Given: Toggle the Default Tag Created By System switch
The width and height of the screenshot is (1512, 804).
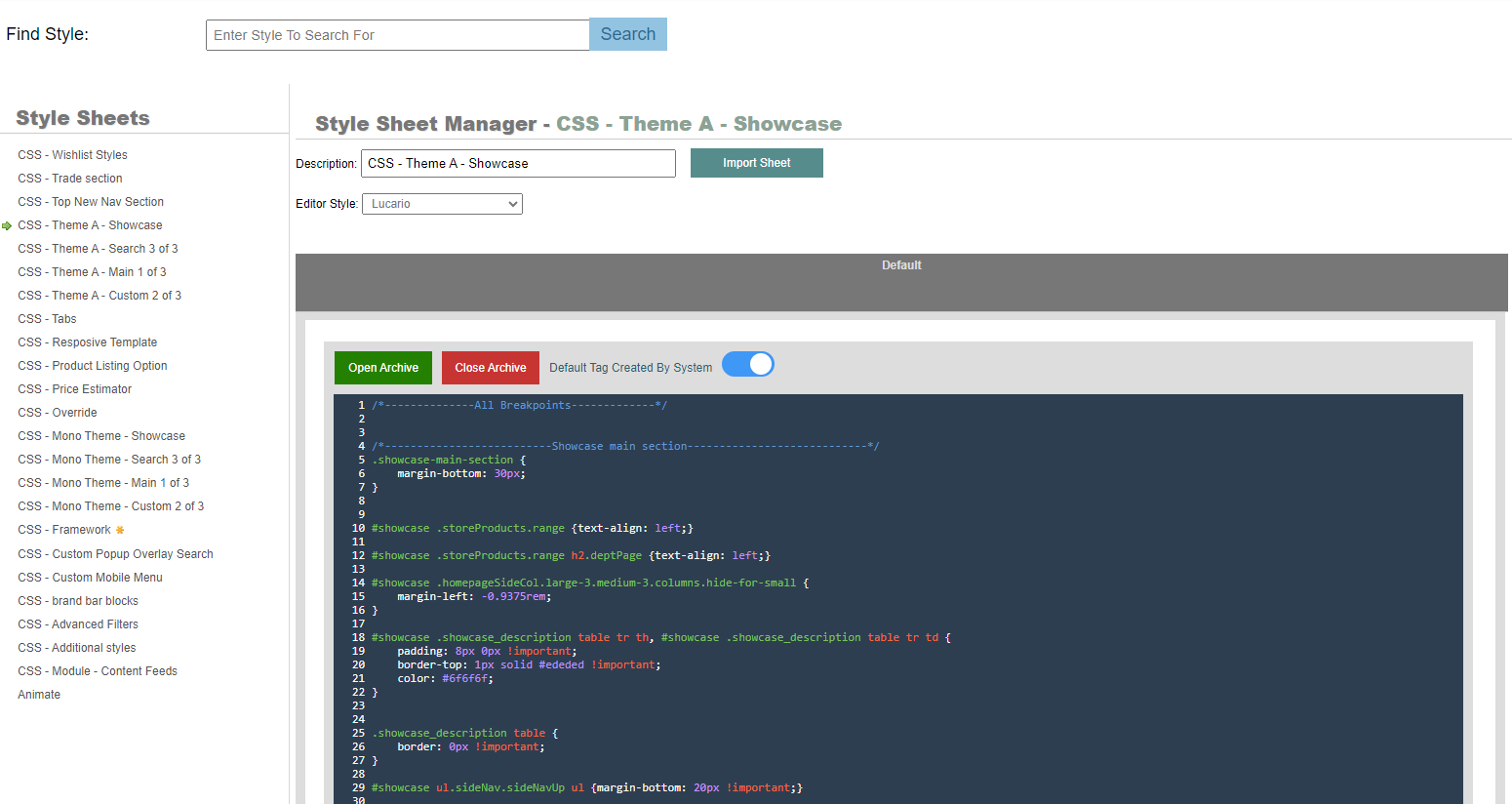Looking at the screenshot, I should [x=747, y=365].
